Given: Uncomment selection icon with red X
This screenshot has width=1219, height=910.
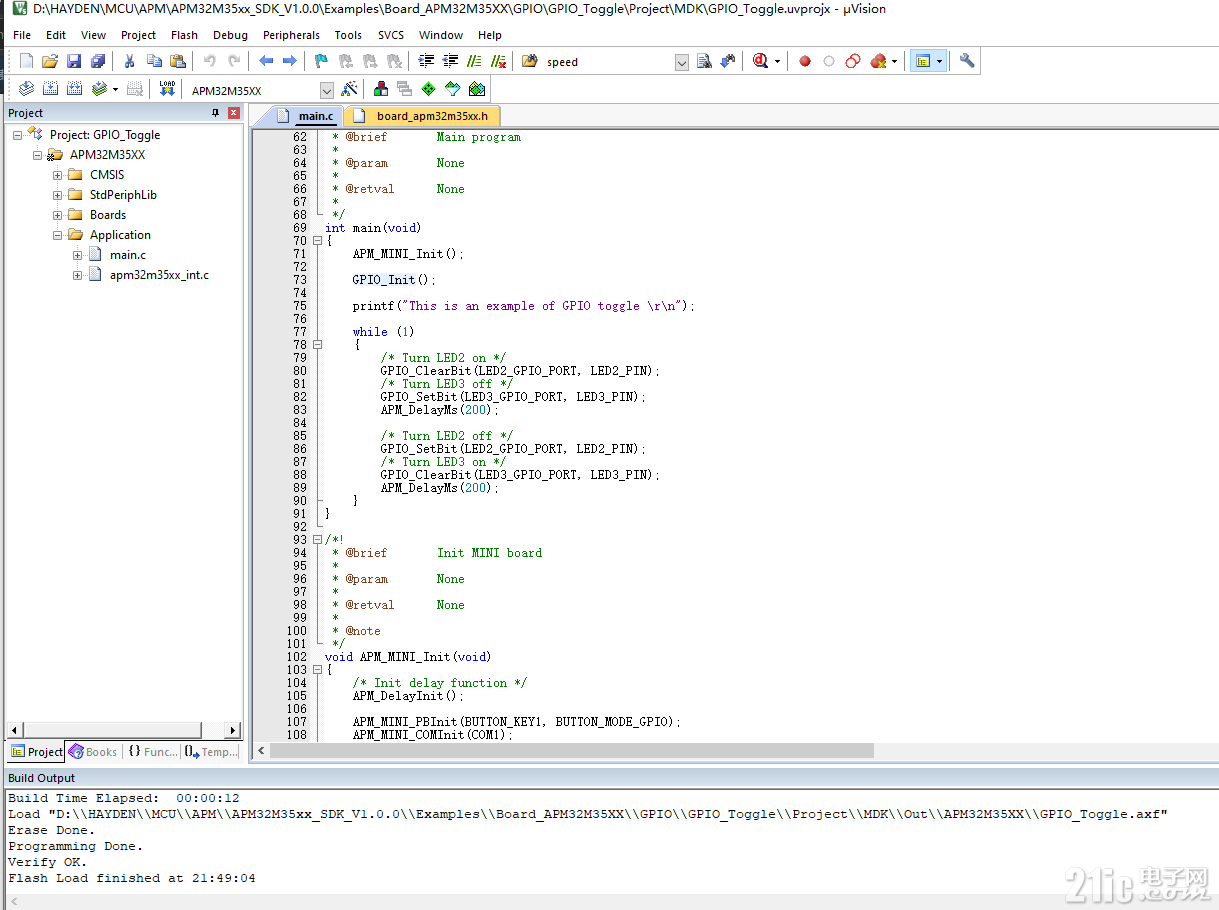Looking at the screenshot, I should pos(498,61).
